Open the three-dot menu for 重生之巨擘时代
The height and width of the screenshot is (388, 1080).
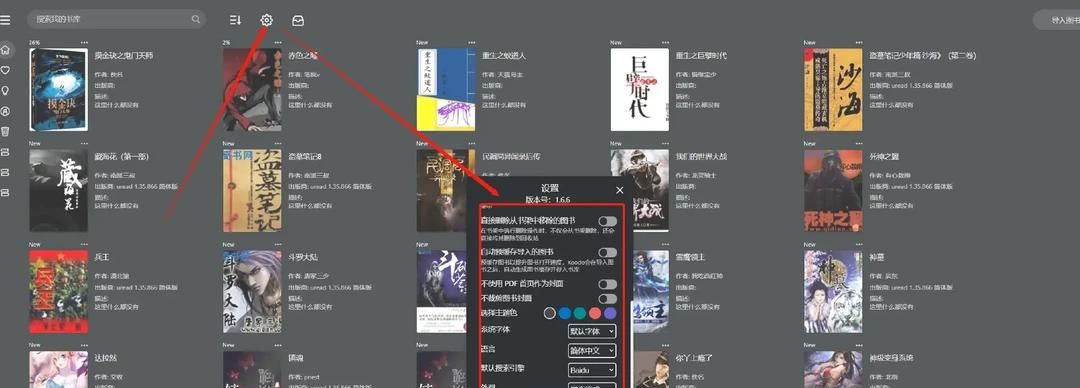[x=665, y=43]
